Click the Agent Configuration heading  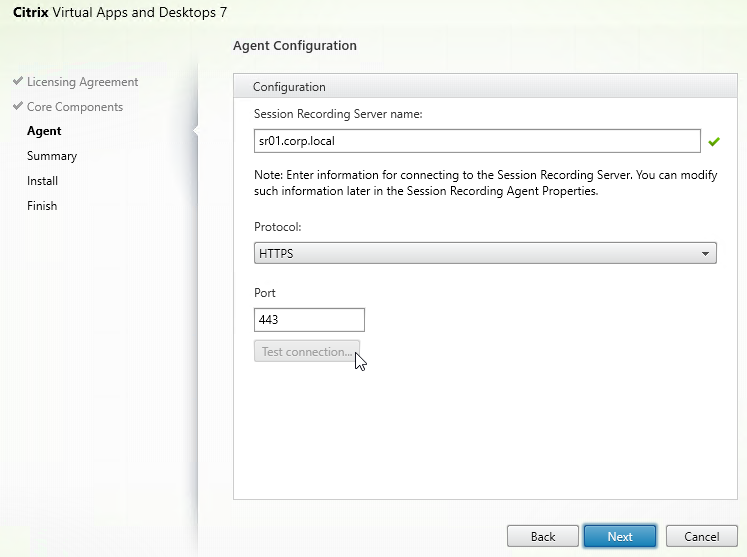294,46
